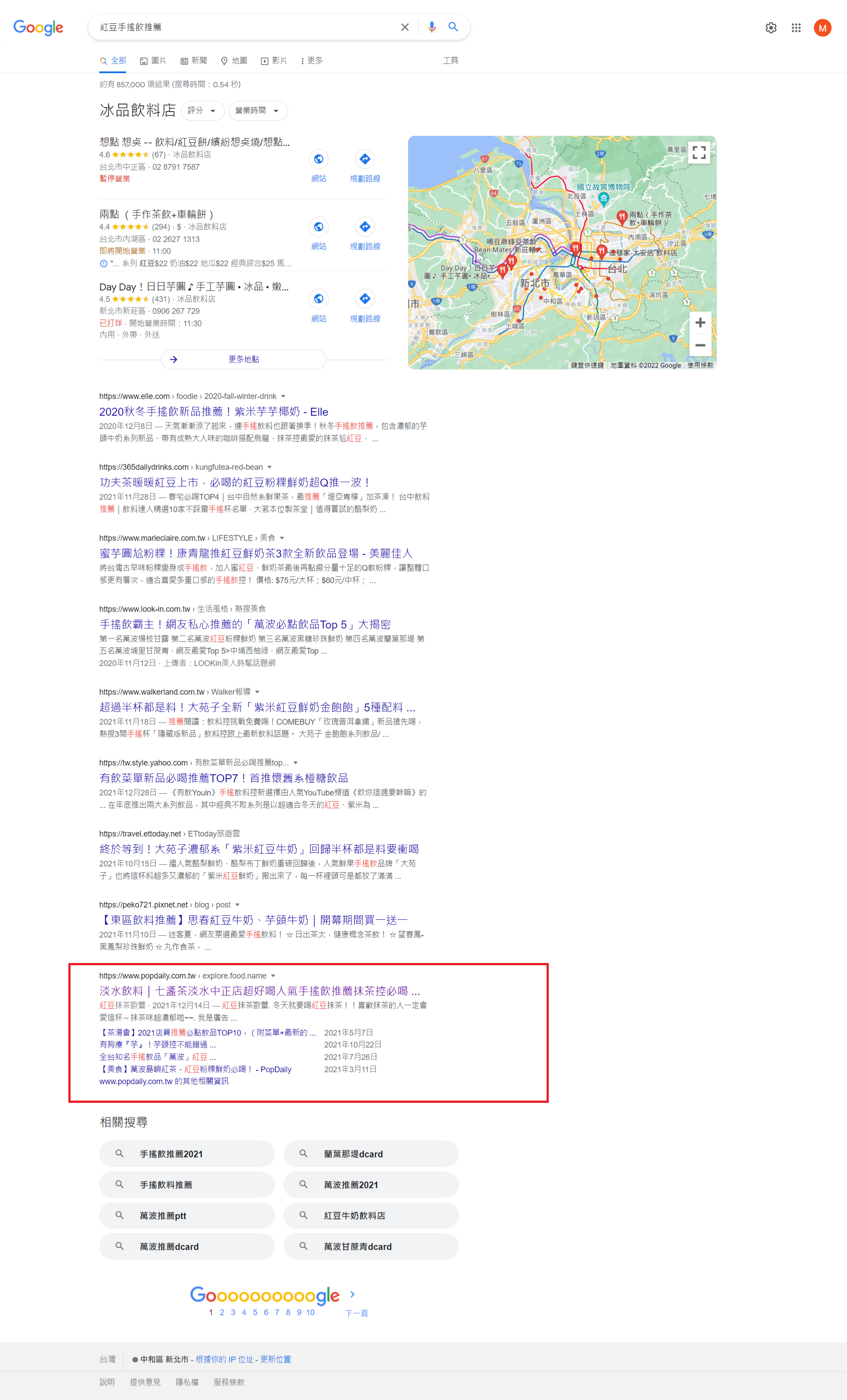Image resolution: width=847 pixels, height=1400 pixels.
Task: Search related 蘭葉那堤dcard
Action: [x=371, y=1154]
